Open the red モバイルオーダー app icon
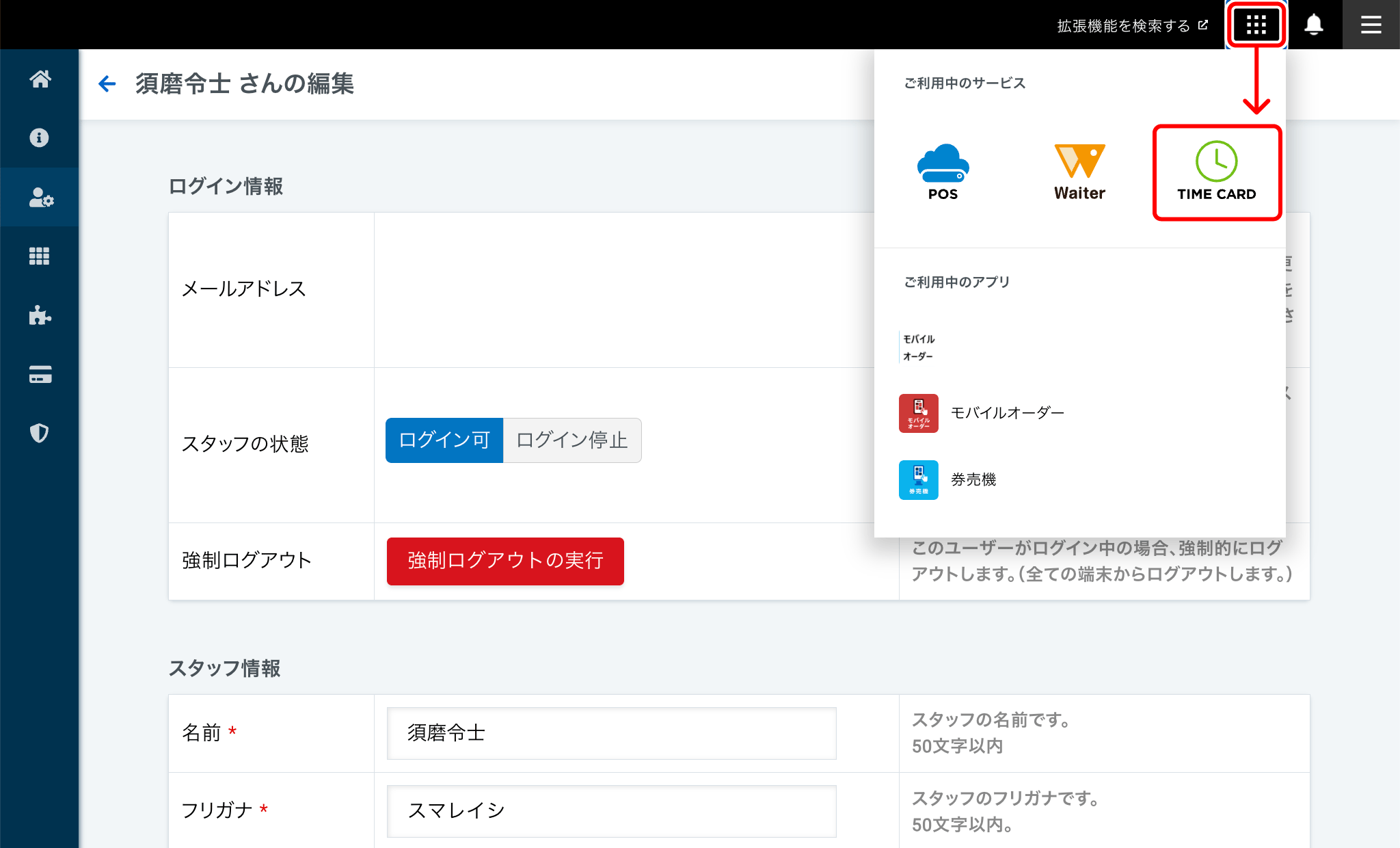 (919, 413)
